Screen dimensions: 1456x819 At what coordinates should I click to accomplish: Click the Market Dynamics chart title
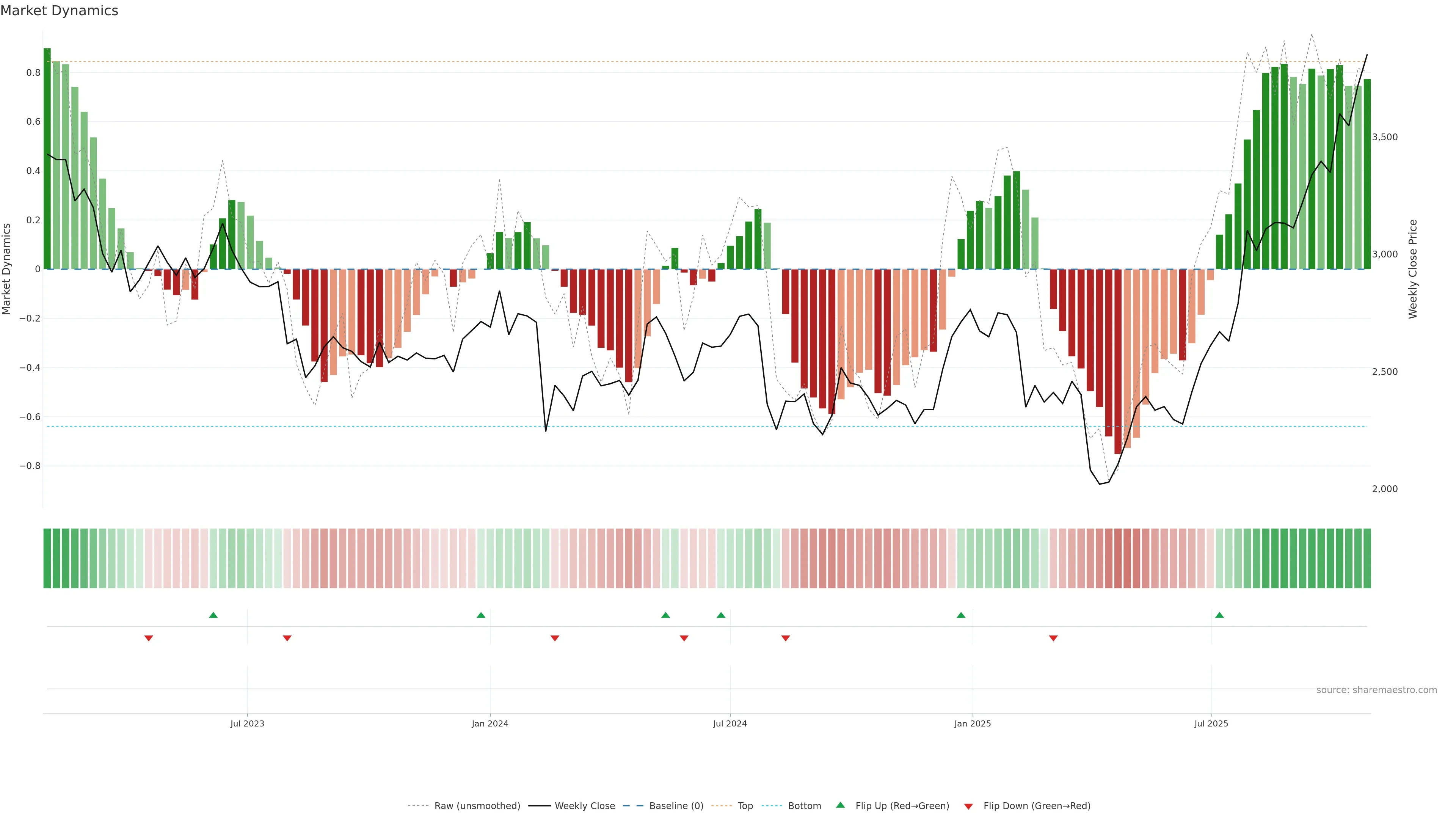[60, 11]
